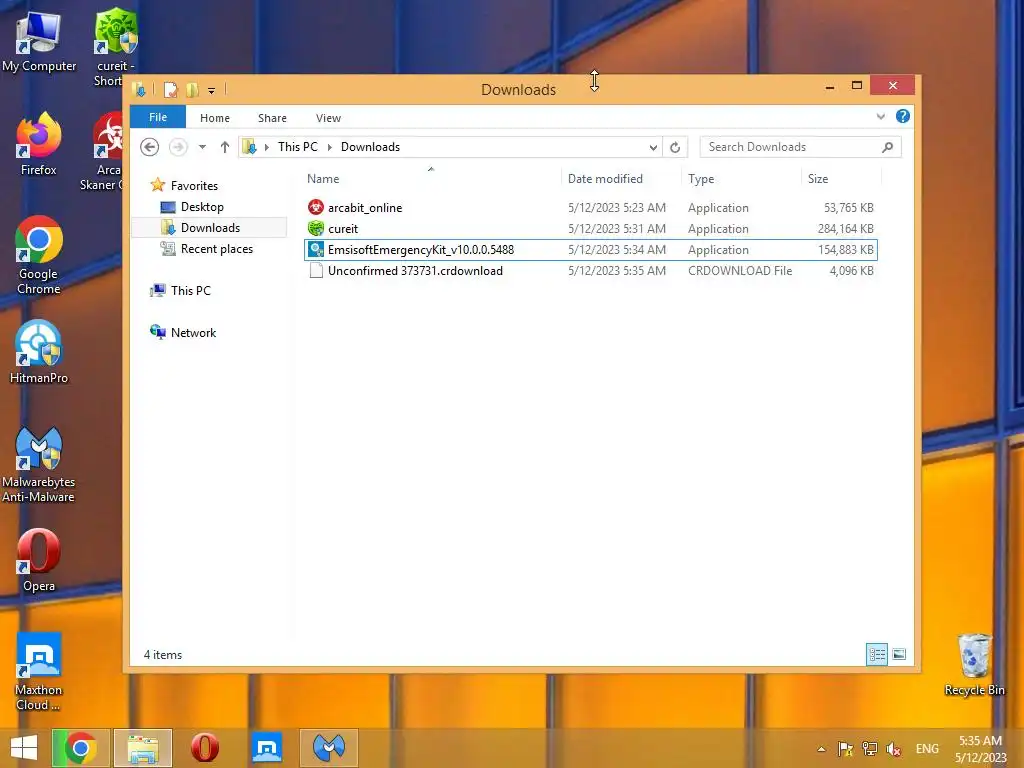Open the Arca Skaner desktop shortcut
This screenshot has height=768, width=1024.
pos(106,150)
